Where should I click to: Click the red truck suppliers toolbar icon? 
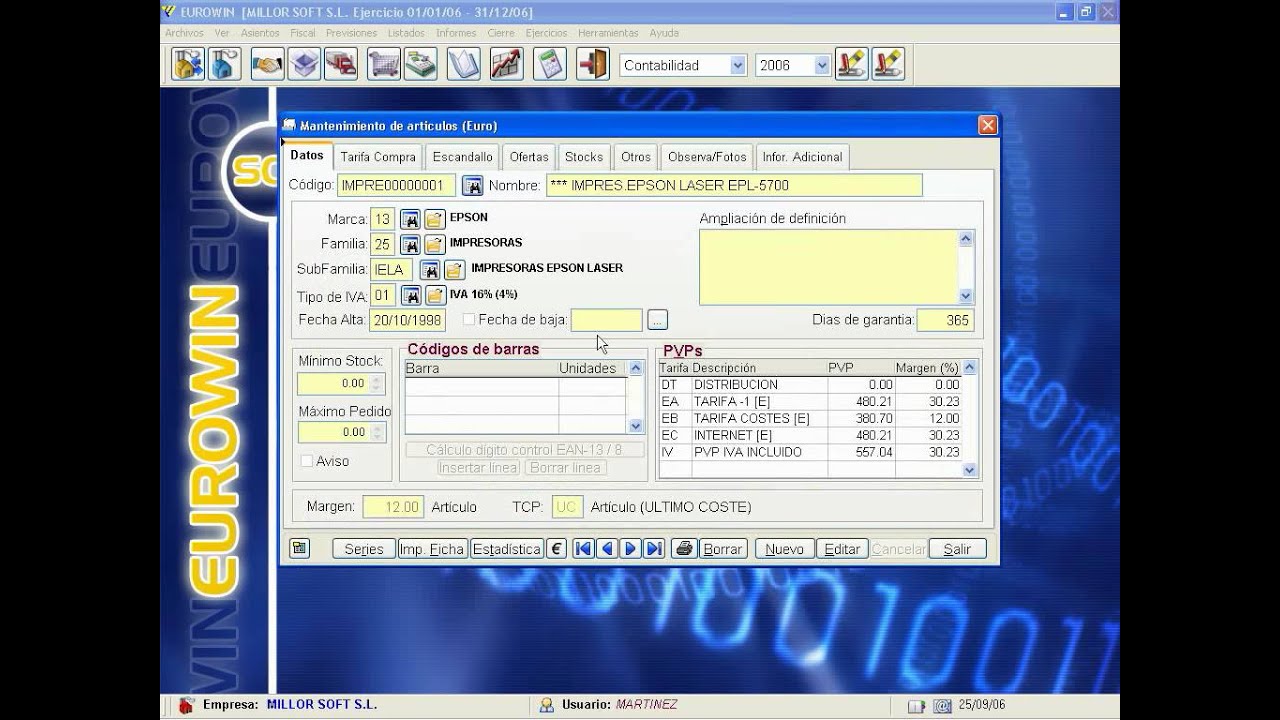(x=341, y=64)
